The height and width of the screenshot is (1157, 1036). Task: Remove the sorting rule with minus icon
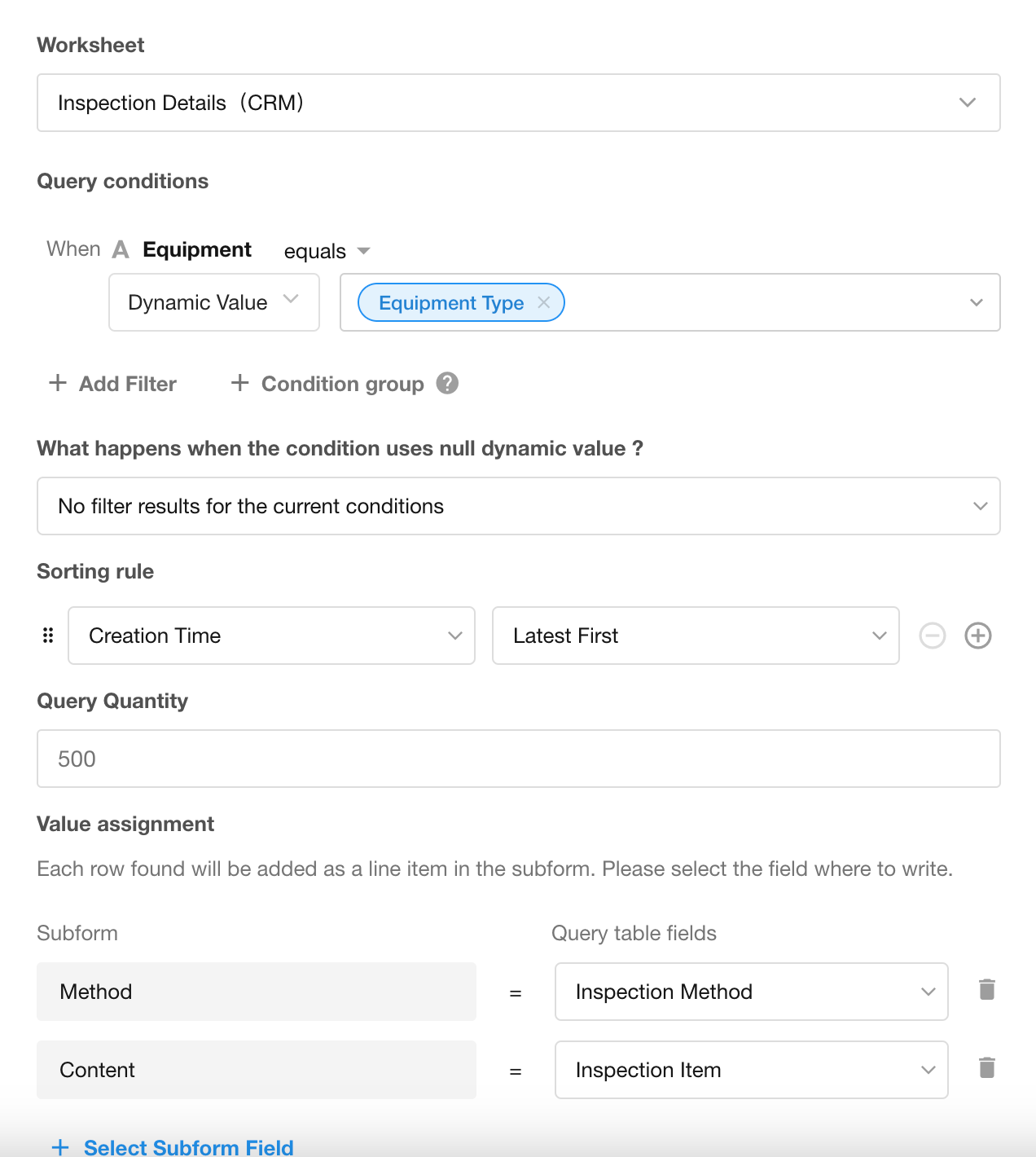pos(933,636)
